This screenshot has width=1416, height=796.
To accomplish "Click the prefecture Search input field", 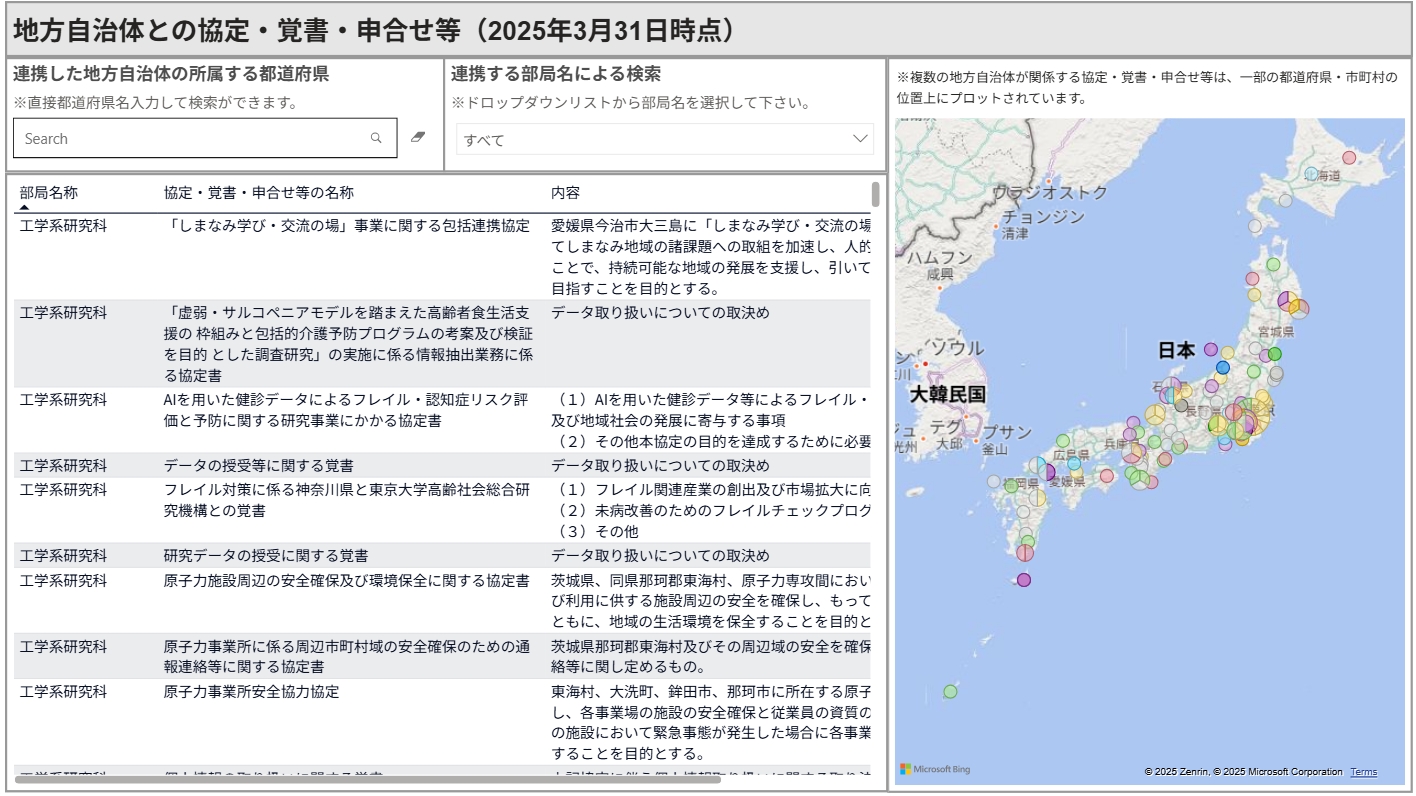I will [190, 139].
